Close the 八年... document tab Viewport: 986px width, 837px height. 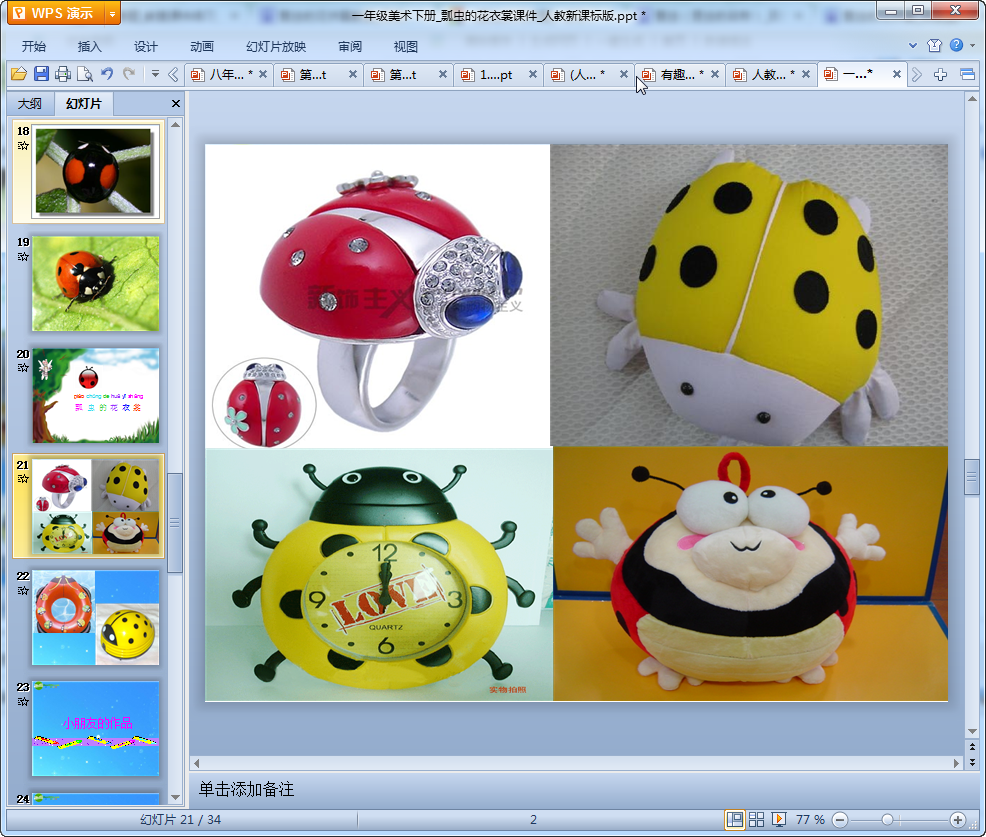(x=263, y=74)
